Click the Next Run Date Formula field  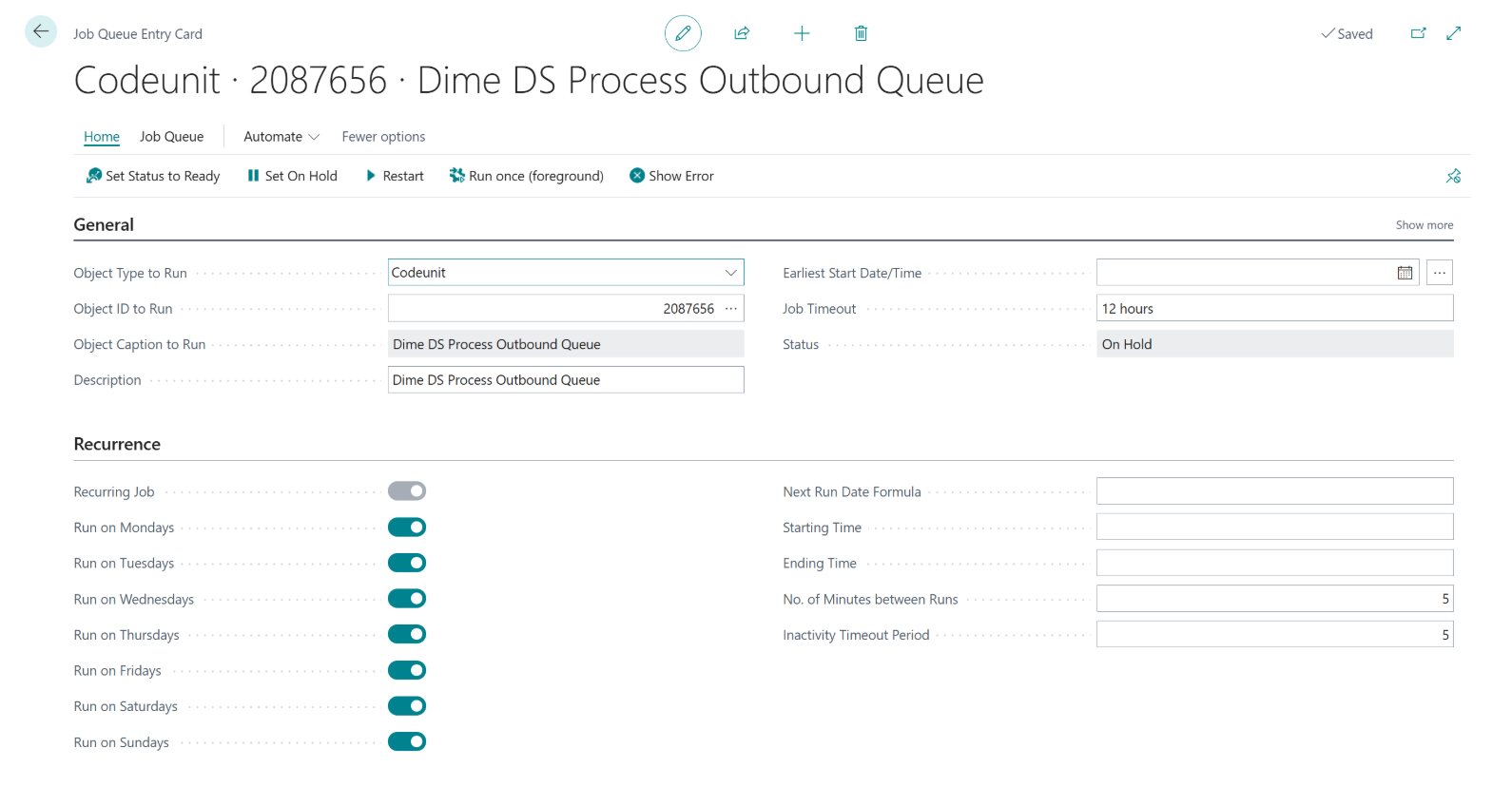click(x=1274, y=491)
